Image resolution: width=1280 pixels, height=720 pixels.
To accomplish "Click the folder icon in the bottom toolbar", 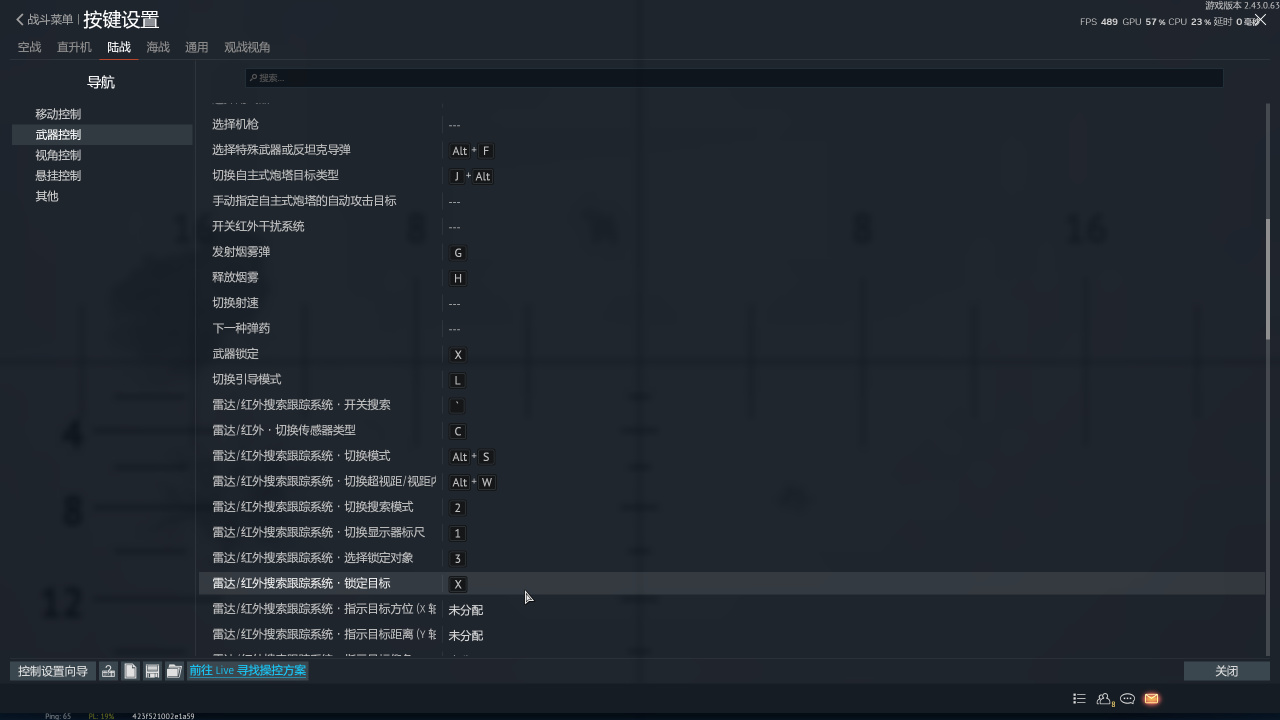I will click(x=174, y=671).
